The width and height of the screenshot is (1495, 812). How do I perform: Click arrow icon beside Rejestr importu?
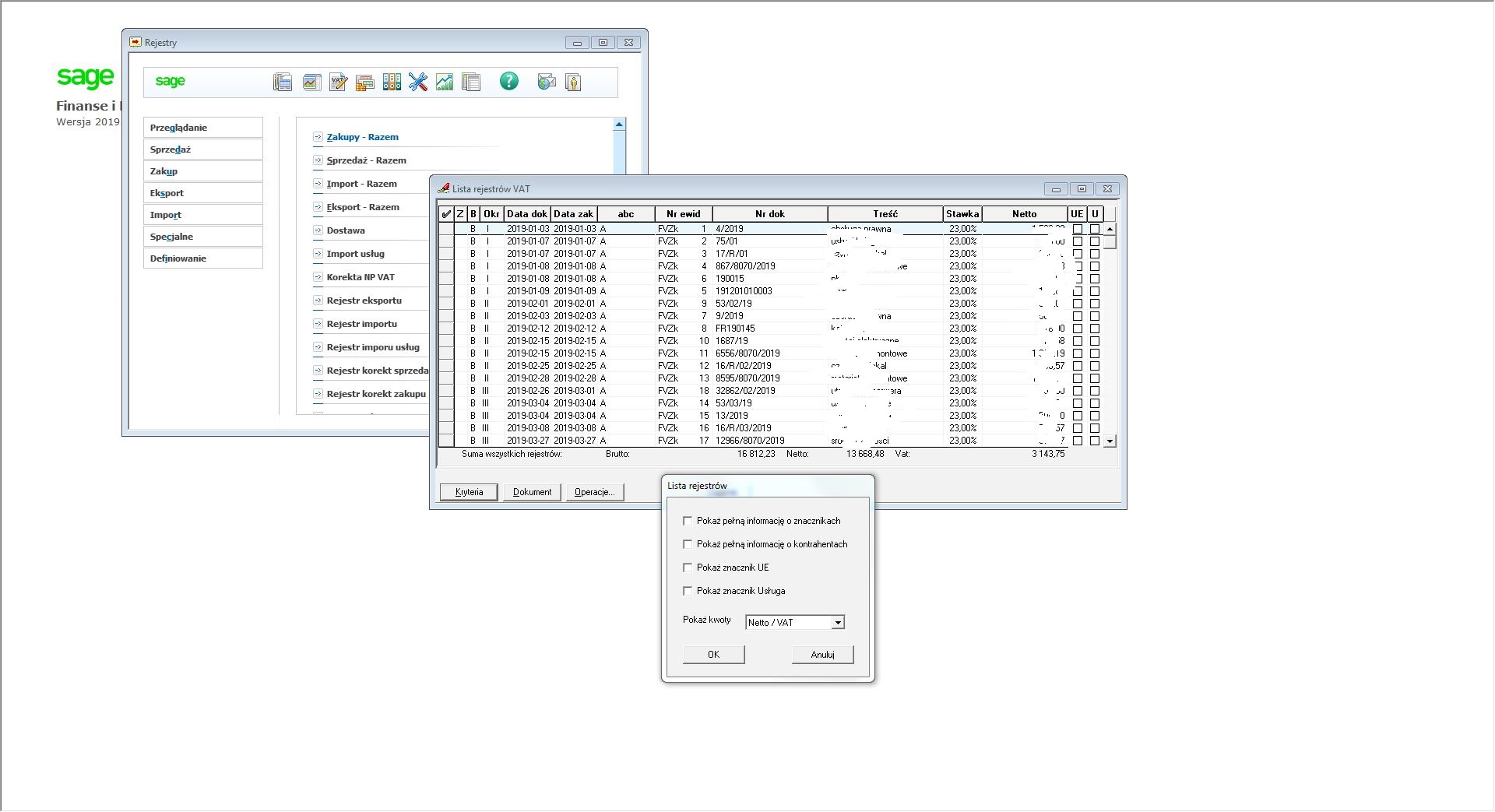coord(318,324)
